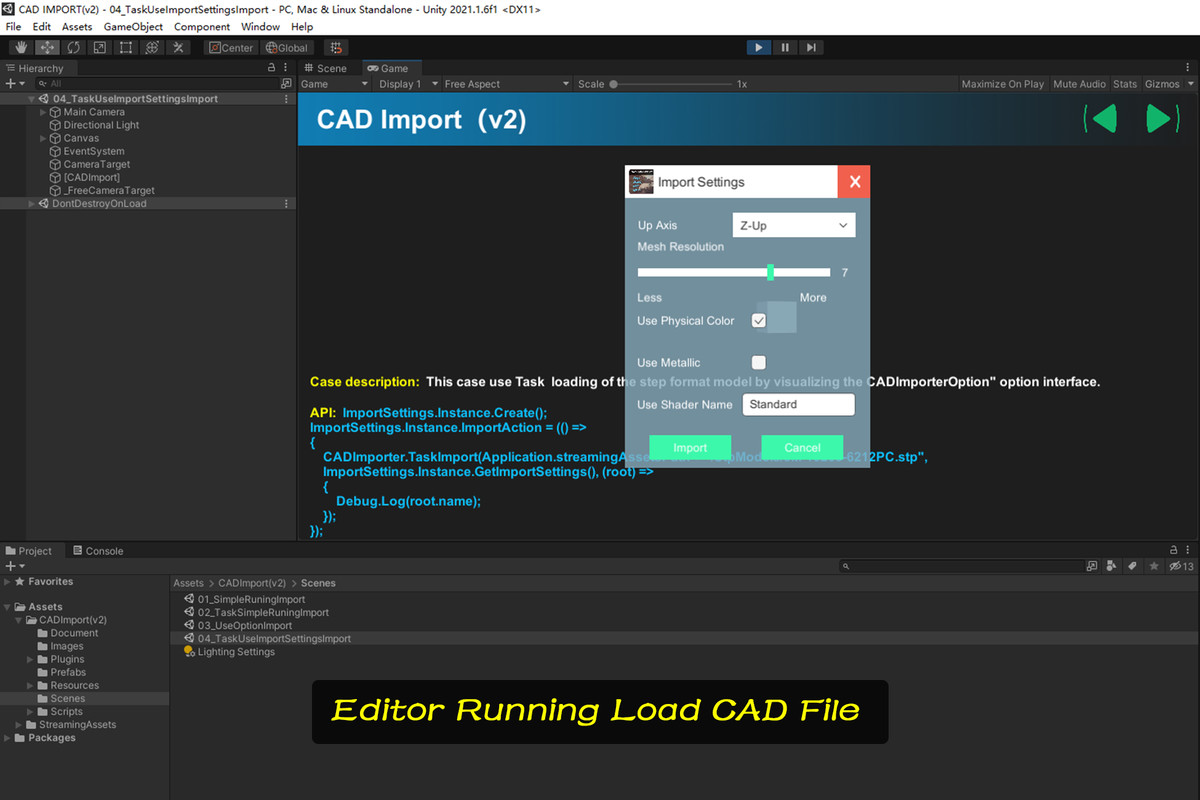Search by type in Project panel
The height and width of the screenshot is (800, 1200).
(1112, 566)
